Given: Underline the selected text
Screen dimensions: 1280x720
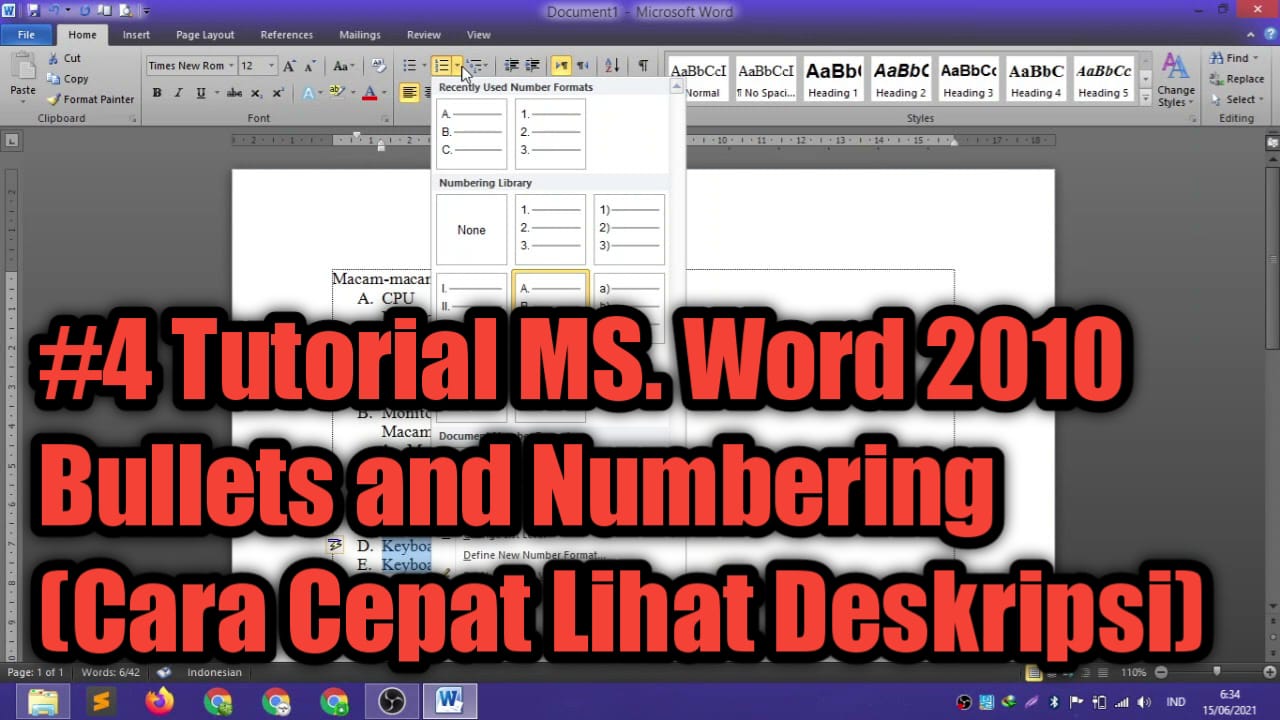Looking at the screenshot, I should (x=201, y=93).
